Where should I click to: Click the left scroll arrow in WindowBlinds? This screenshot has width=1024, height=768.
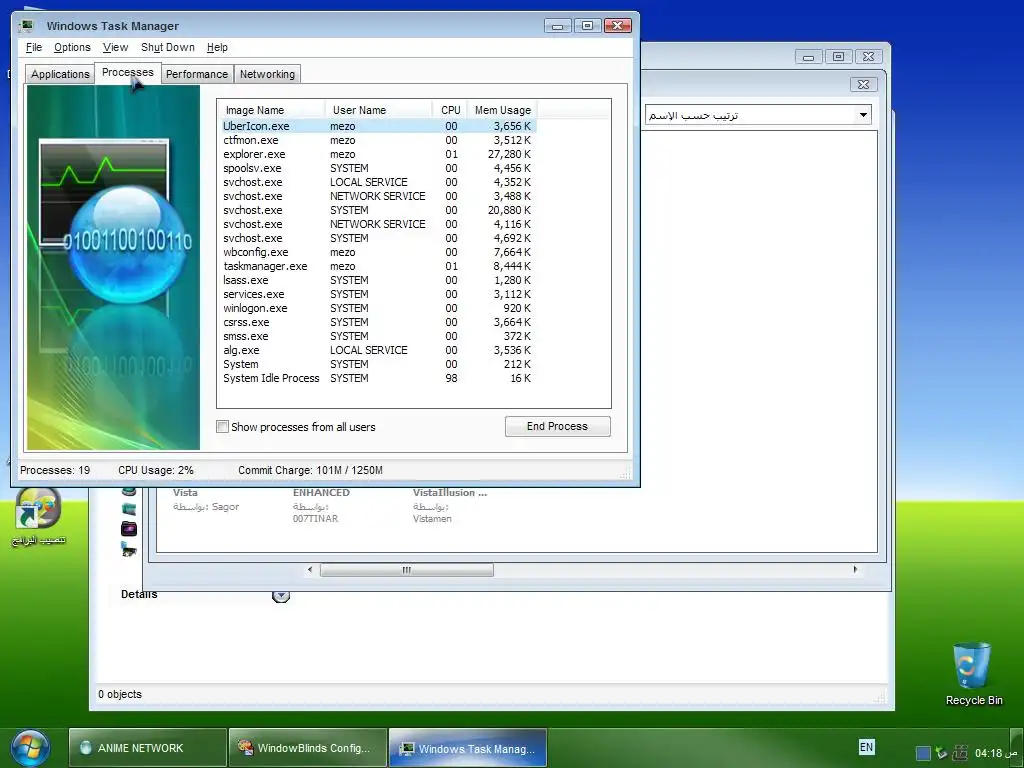pyautogui.click(x=310, y=569)
